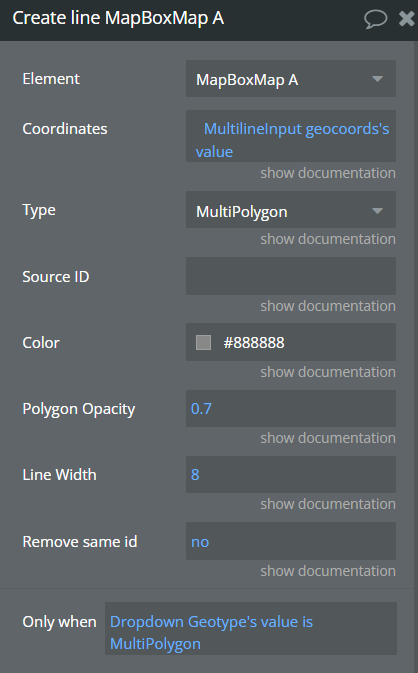The image size is (418, 673).
Task: Click the Element dropdown arrow
Action: [377, 79]
